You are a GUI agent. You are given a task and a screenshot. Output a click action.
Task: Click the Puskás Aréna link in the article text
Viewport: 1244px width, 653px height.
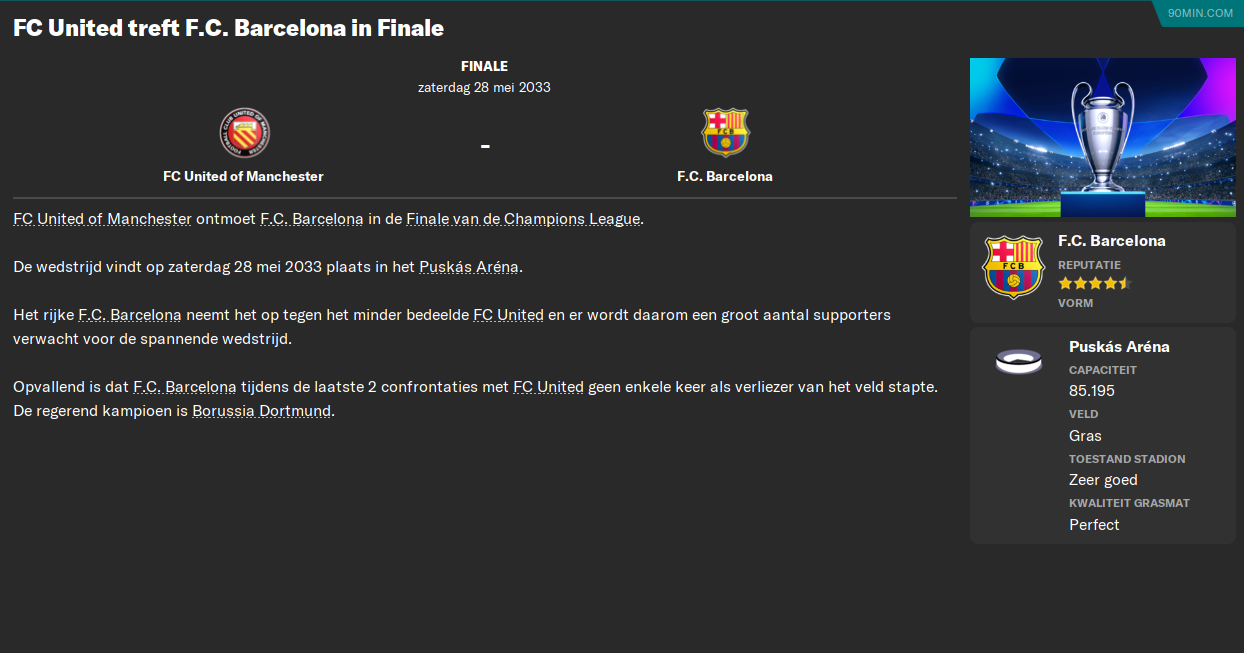[x=469, y=266]
